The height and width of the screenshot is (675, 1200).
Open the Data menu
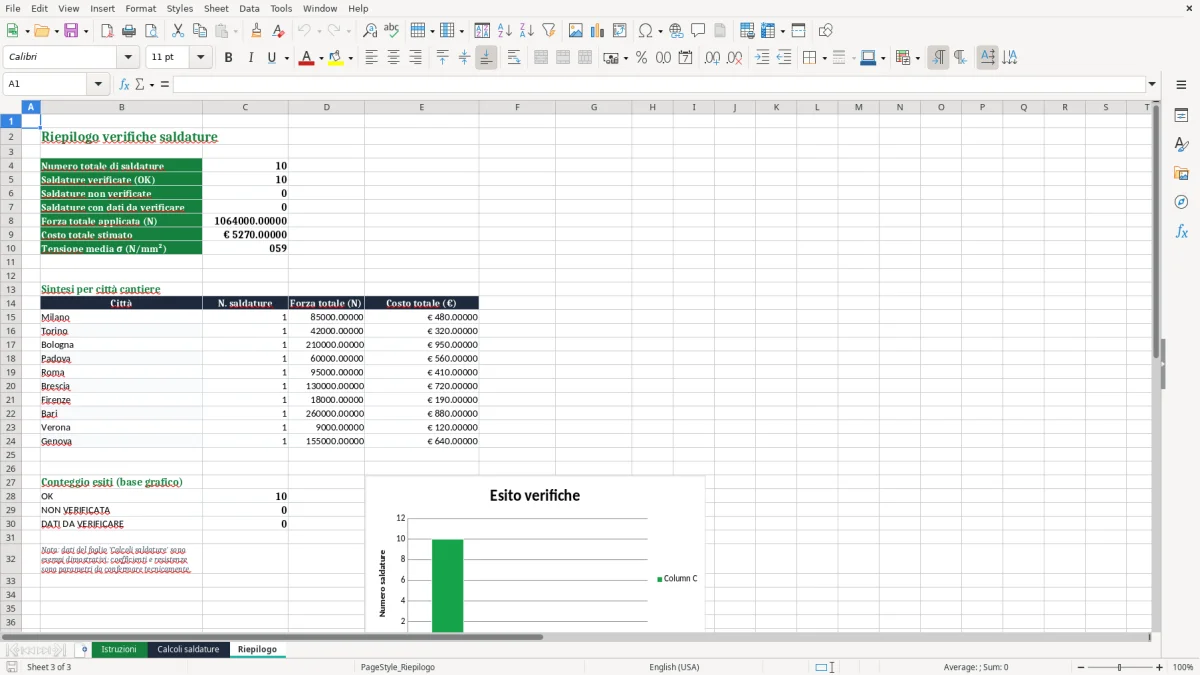249,8
